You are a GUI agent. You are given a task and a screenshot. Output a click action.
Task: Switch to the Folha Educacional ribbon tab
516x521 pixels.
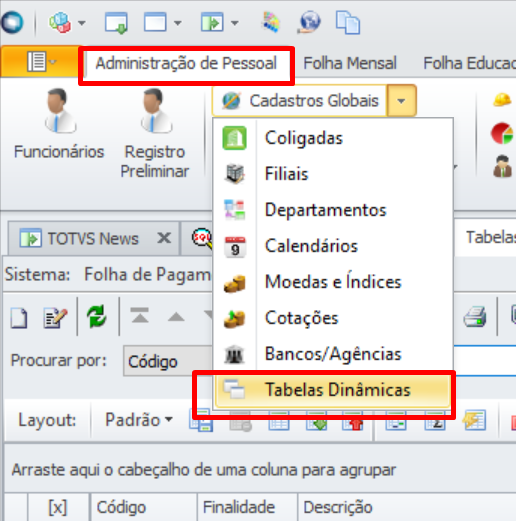coord(469,63)
